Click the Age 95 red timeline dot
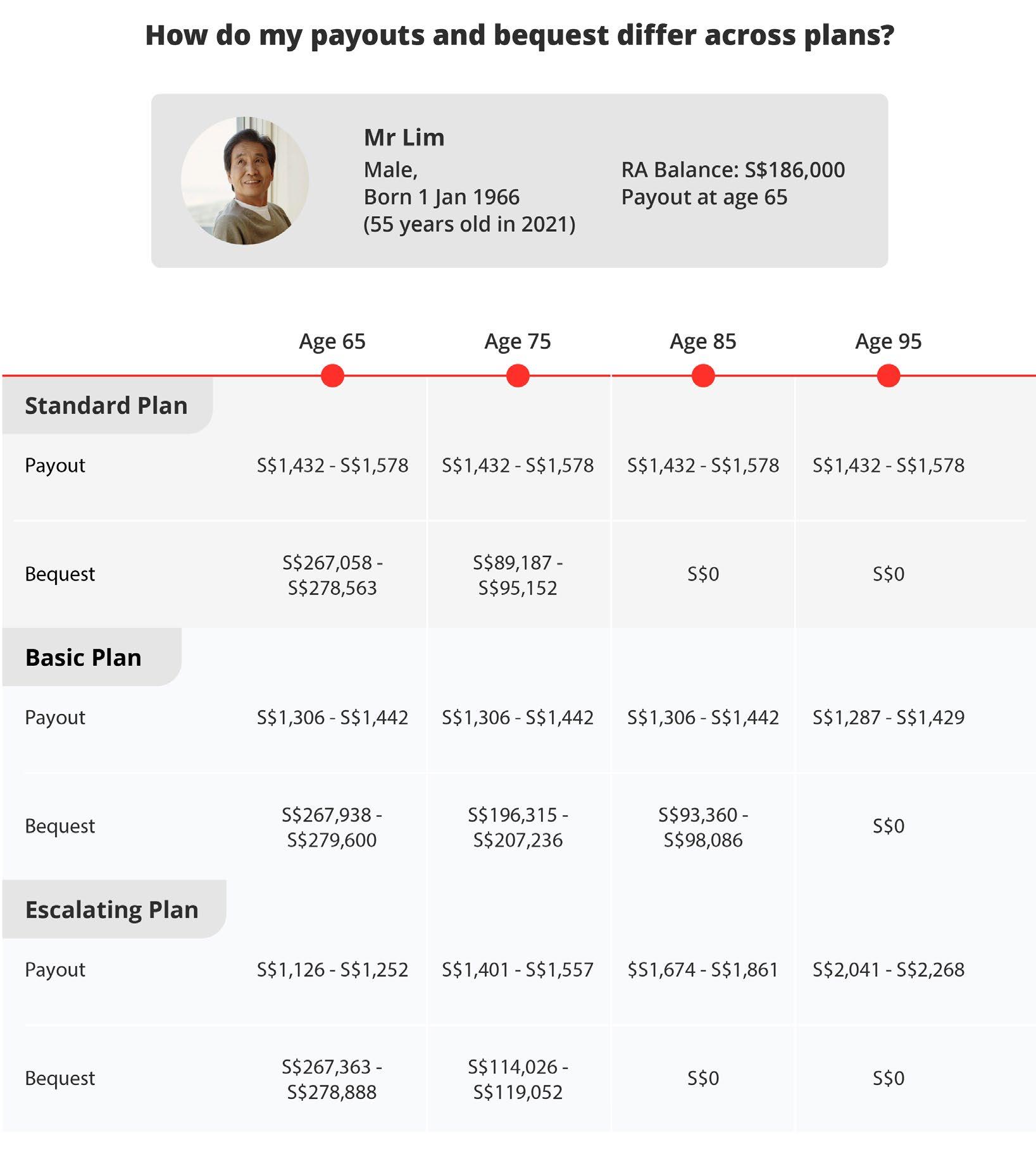 tap(889, 375)
